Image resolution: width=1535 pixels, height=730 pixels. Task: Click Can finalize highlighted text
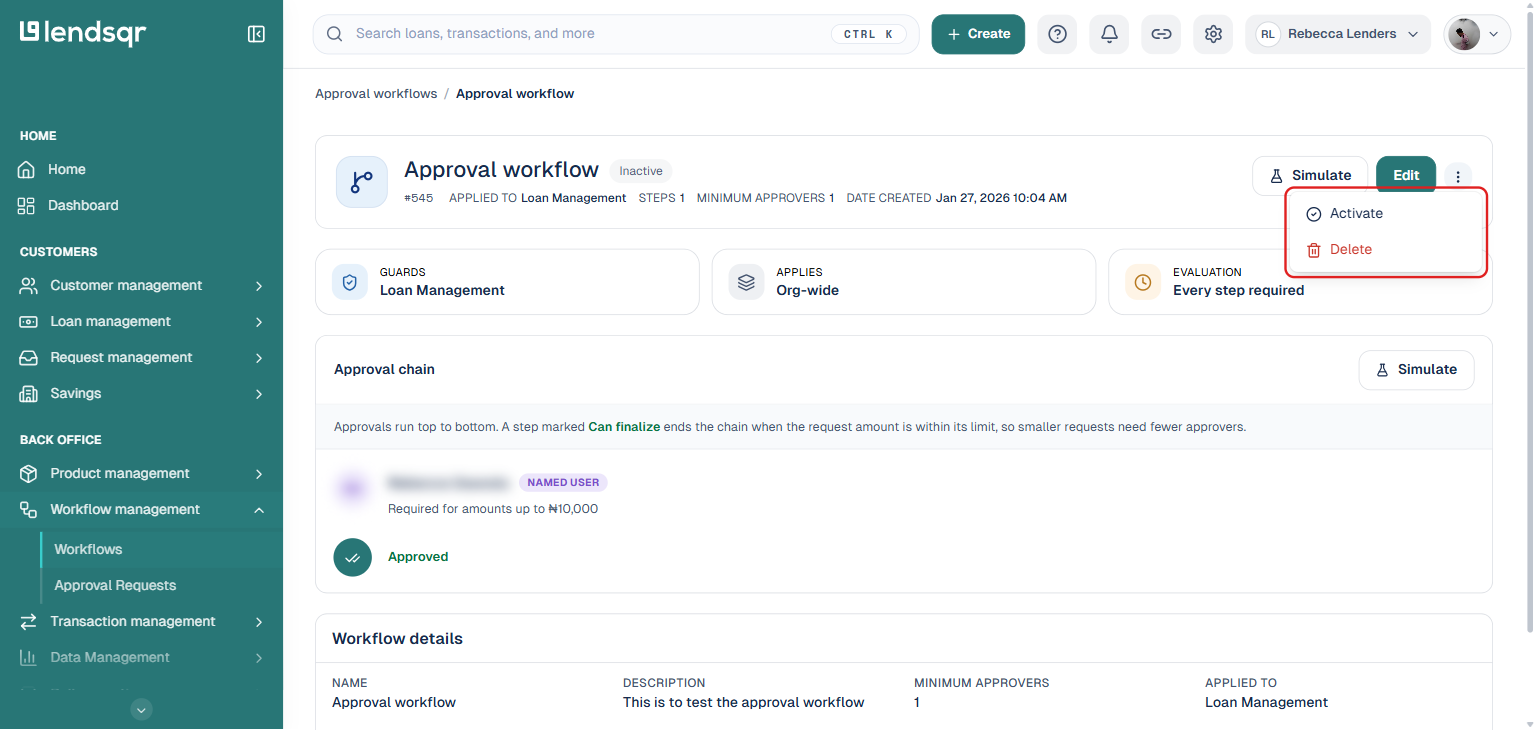624,426
